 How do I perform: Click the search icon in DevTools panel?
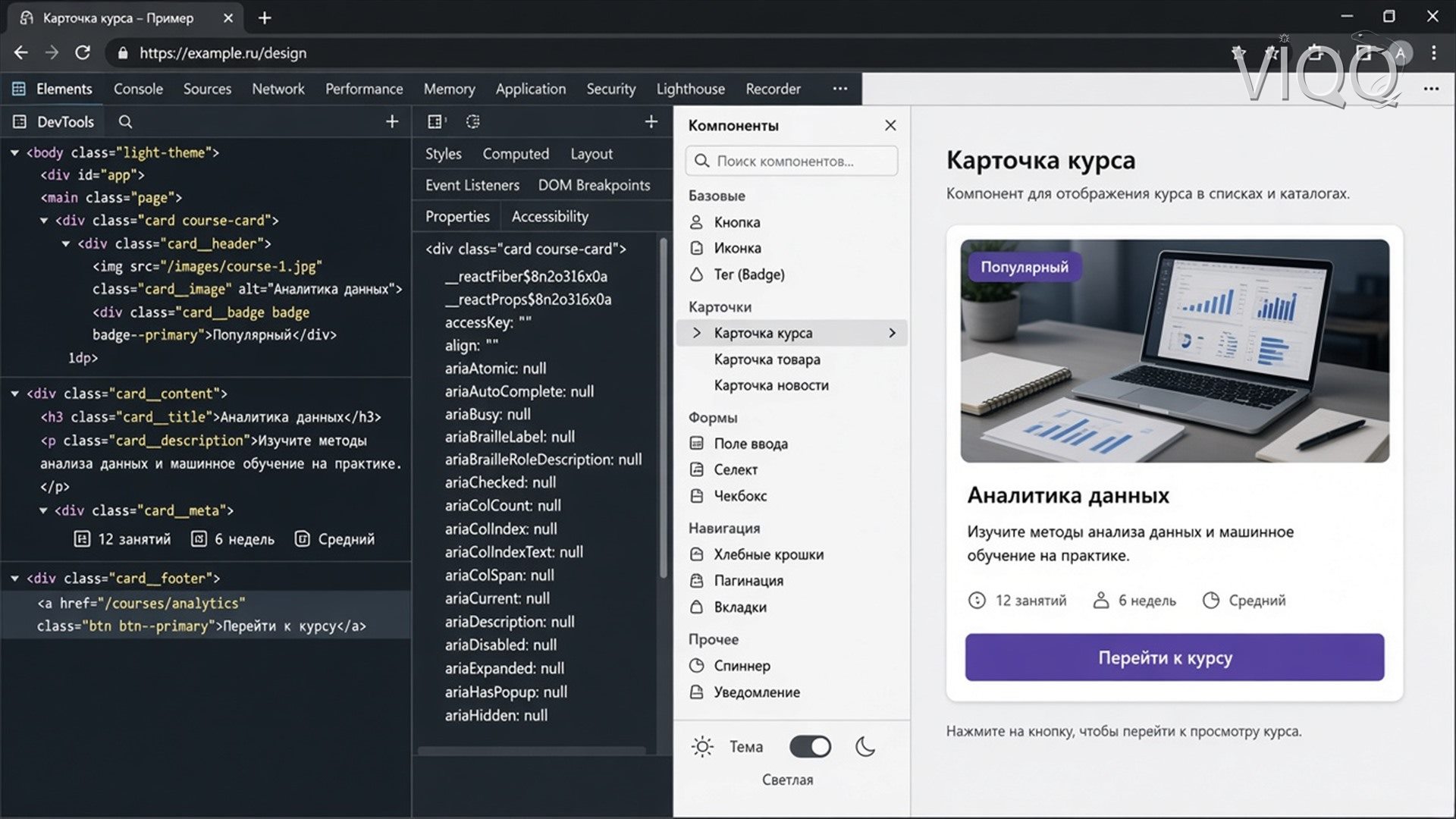point(125,121)
